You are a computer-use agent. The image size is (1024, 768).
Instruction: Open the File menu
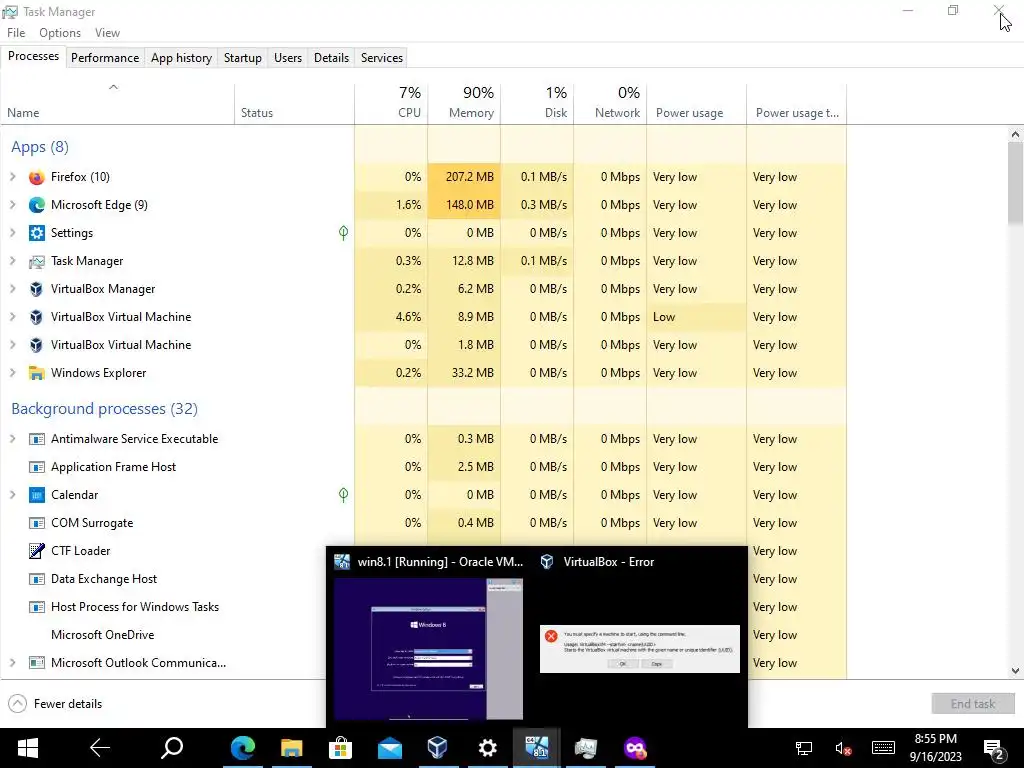click(x=16, y=33)
